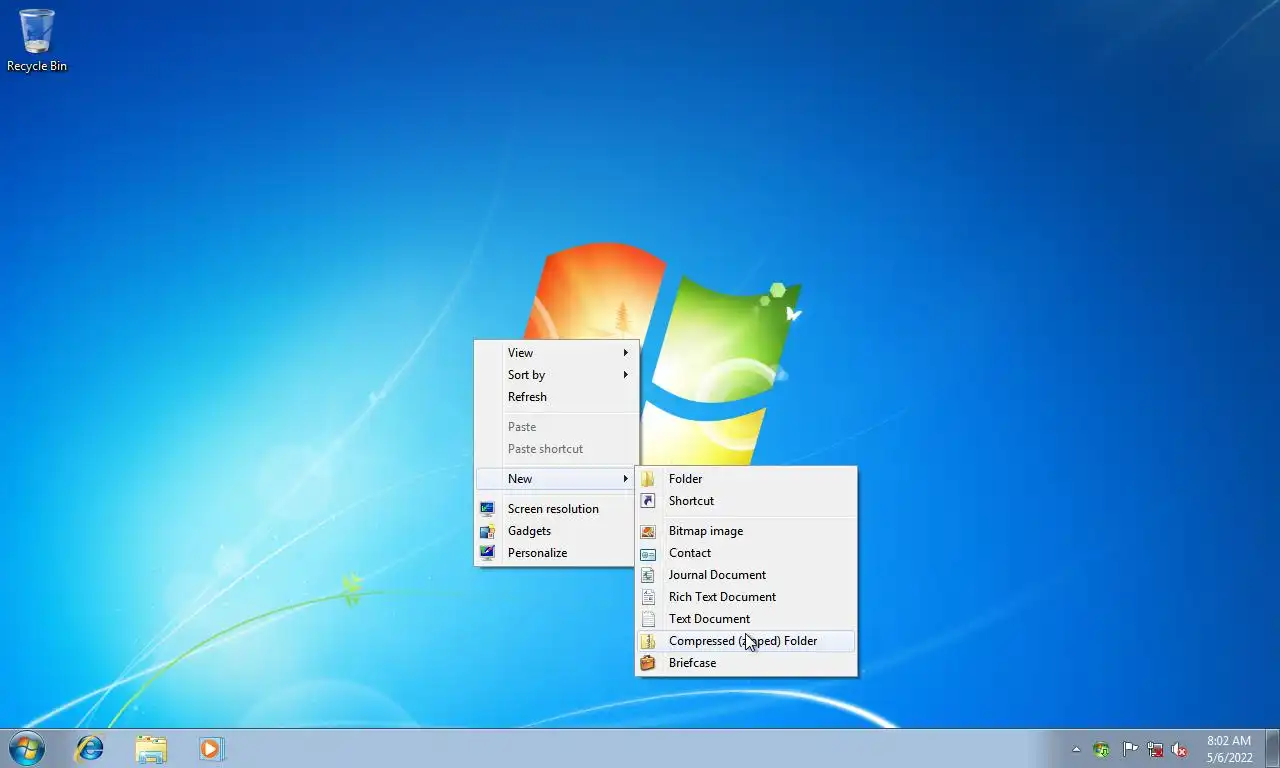
Task: Click the arrow beside Sort by
Action: pyautogui.click(x=626, y=375)
